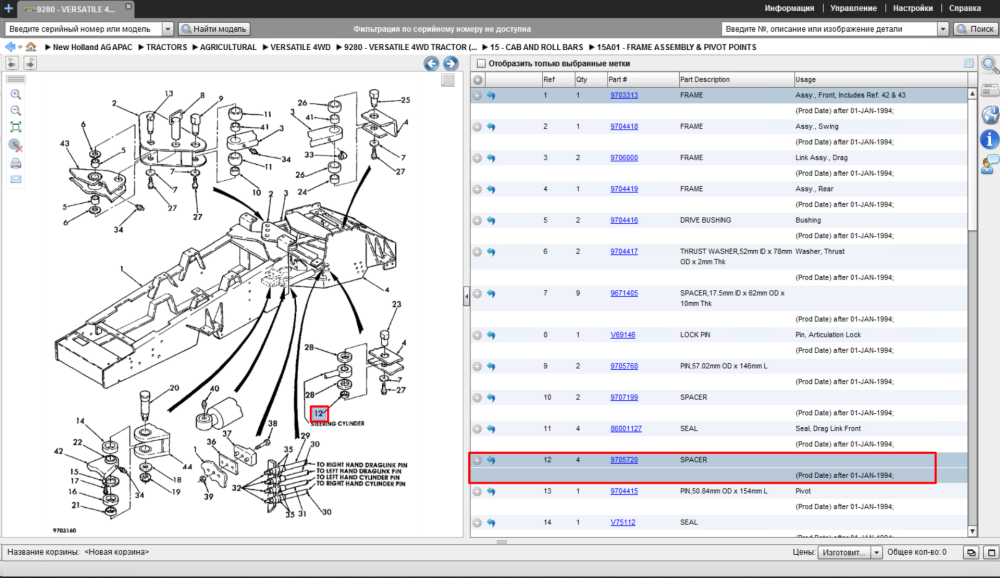Toggle round add button for LOCK PIN row
1000x578 pixels.
click(x=477, y=335)
